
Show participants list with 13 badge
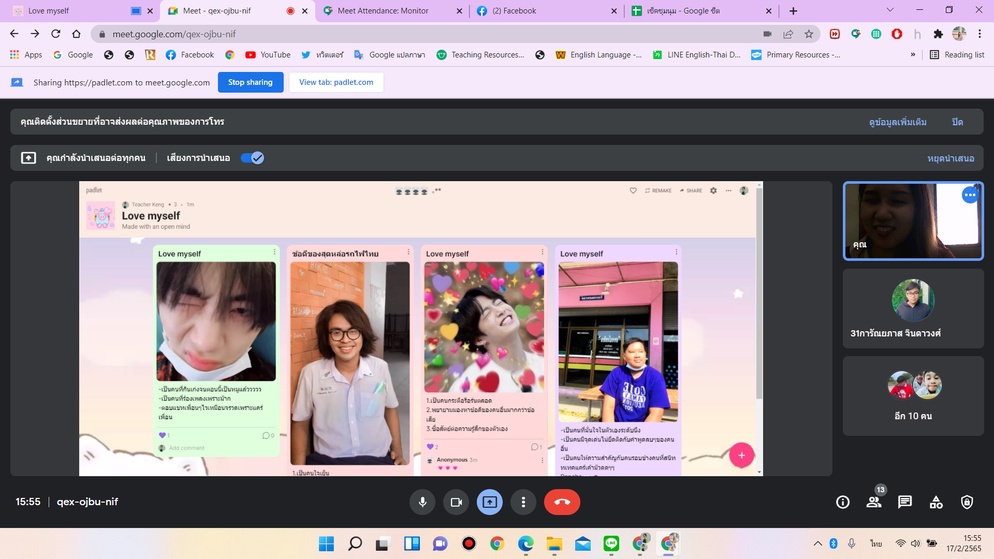[874, 502]
